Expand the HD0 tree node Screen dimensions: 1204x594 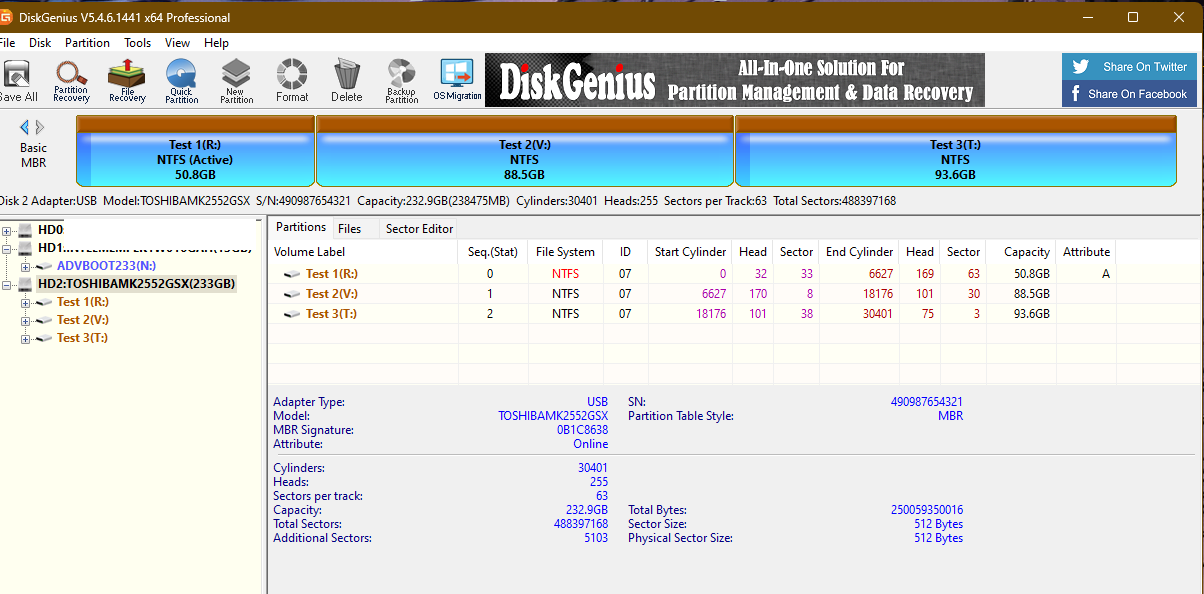pos(7,230)
